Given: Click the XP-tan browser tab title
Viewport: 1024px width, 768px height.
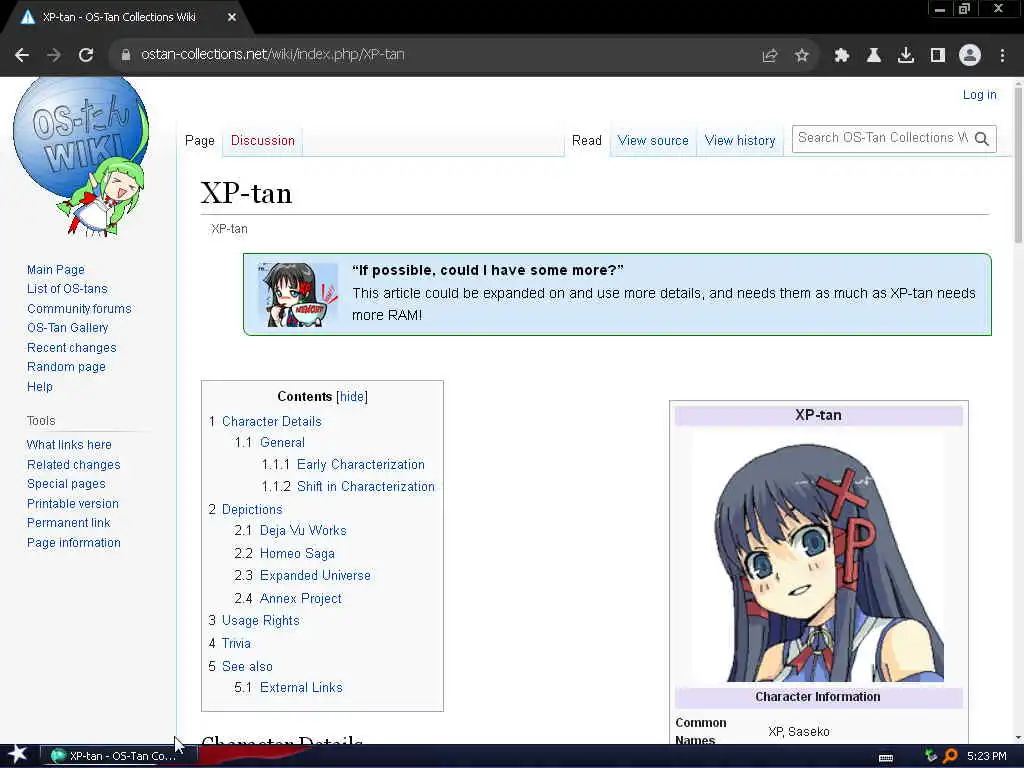Looking at the screenshot, I should click(120, 18).
